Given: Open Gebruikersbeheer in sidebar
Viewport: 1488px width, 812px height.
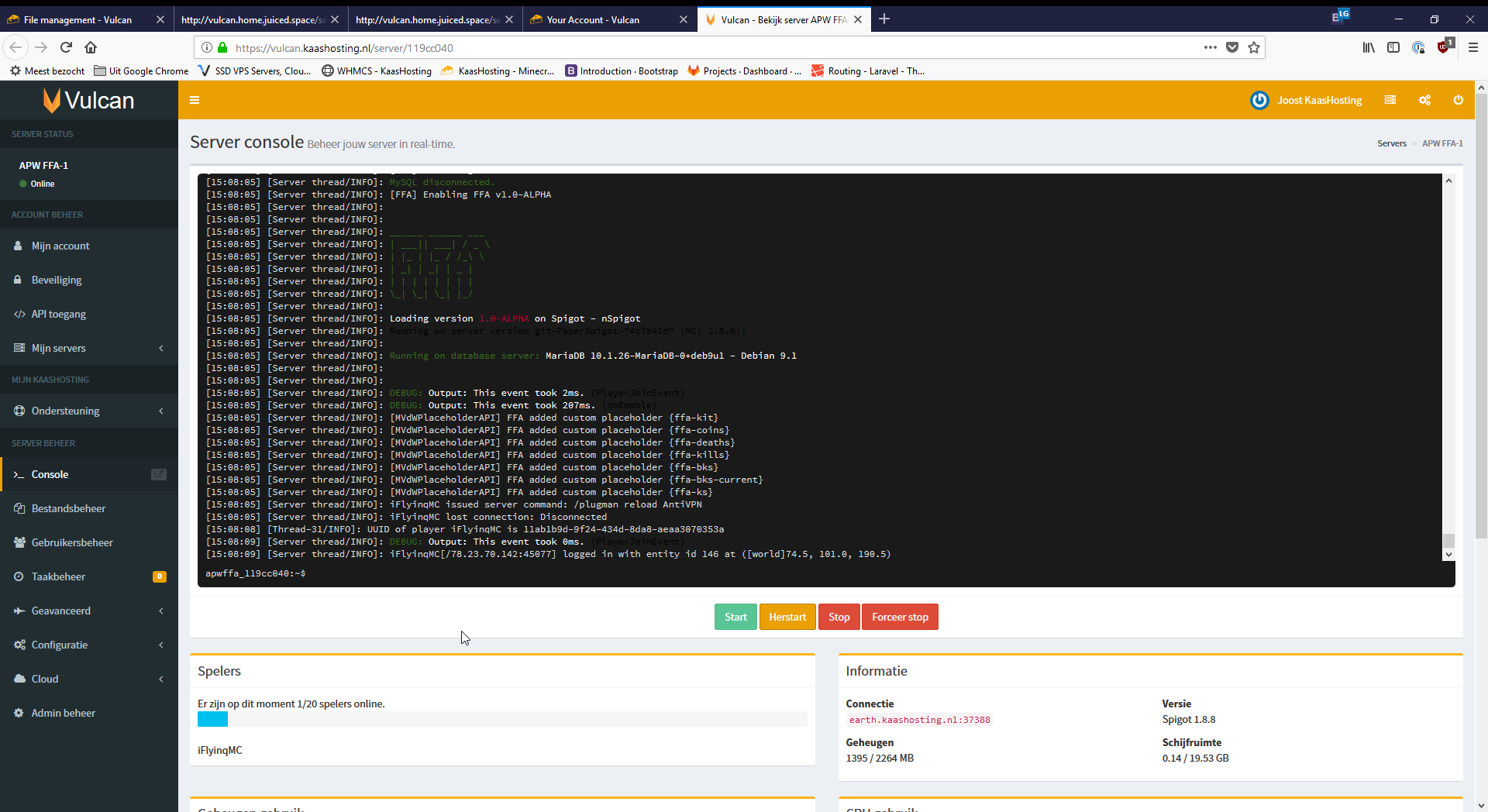Looking at the screenshot, I should coord(72,542).
